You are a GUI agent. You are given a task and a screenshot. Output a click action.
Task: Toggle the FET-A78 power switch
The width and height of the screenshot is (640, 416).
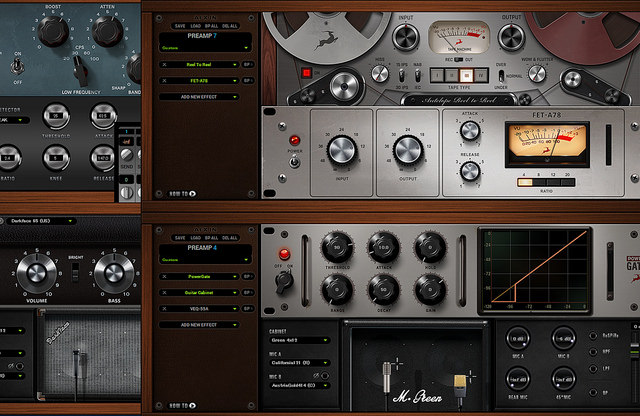(294, 162)
